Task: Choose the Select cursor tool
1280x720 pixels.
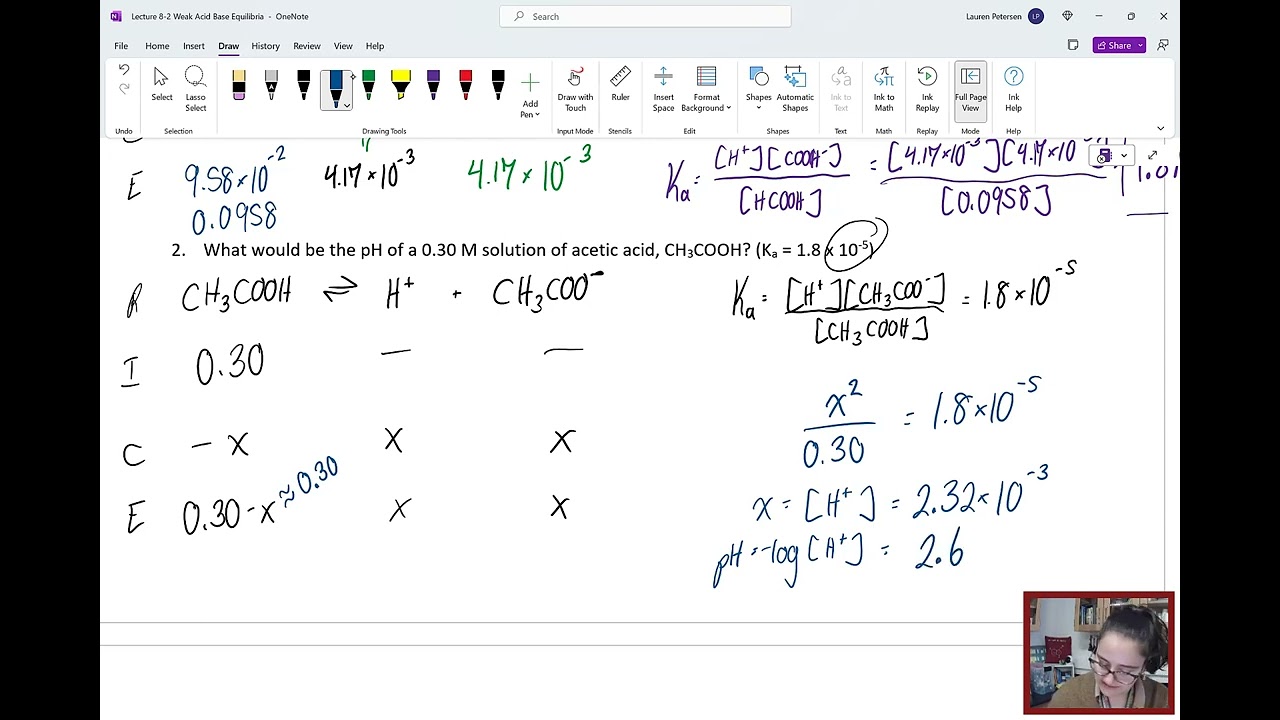Action: [161, 85]
